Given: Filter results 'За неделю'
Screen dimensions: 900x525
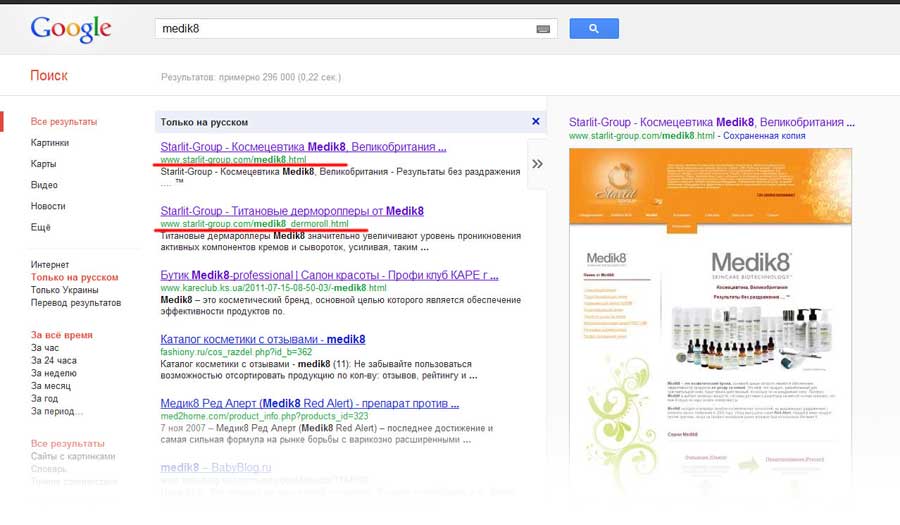Looking at the screenshot, I should tap(53, 373).
